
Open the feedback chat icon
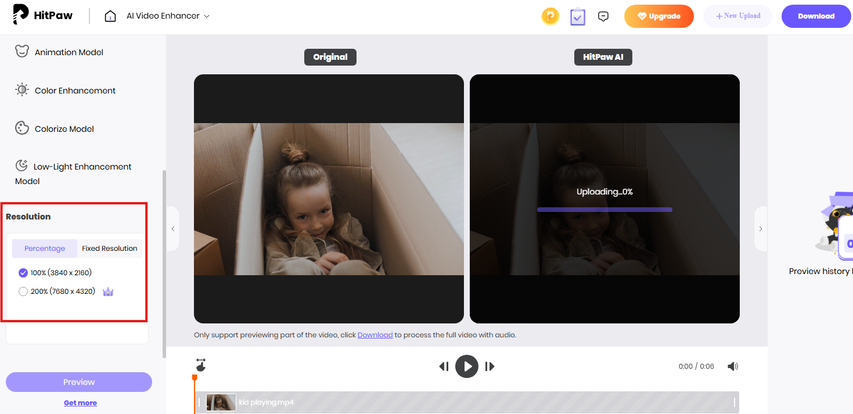click(603, 16)
